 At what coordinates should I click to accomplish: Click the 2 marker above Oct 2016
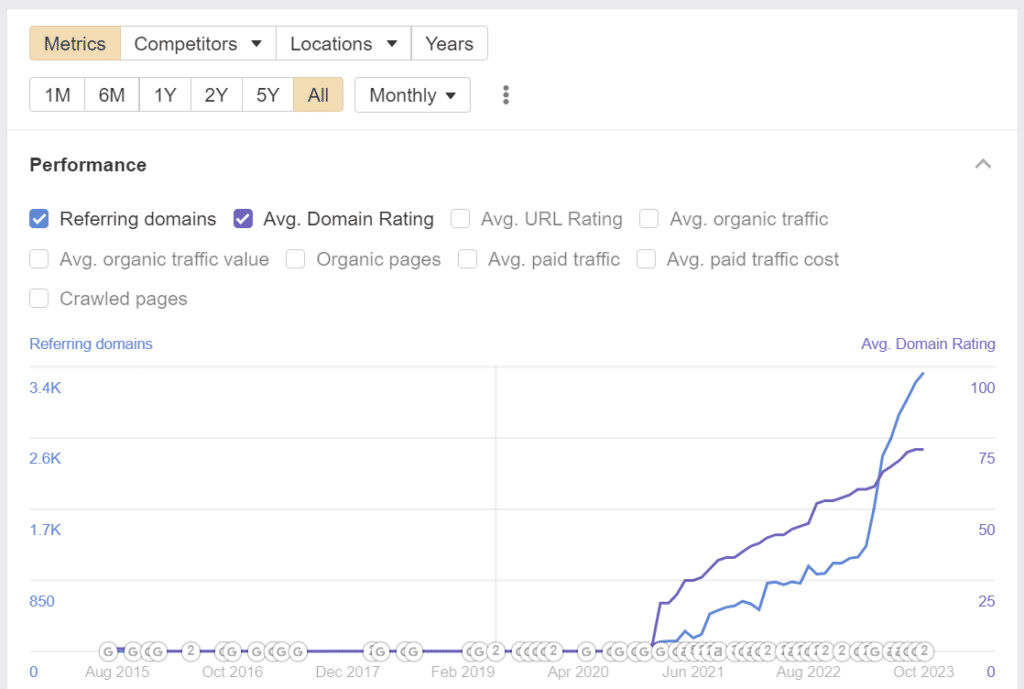tap(191, 651)
